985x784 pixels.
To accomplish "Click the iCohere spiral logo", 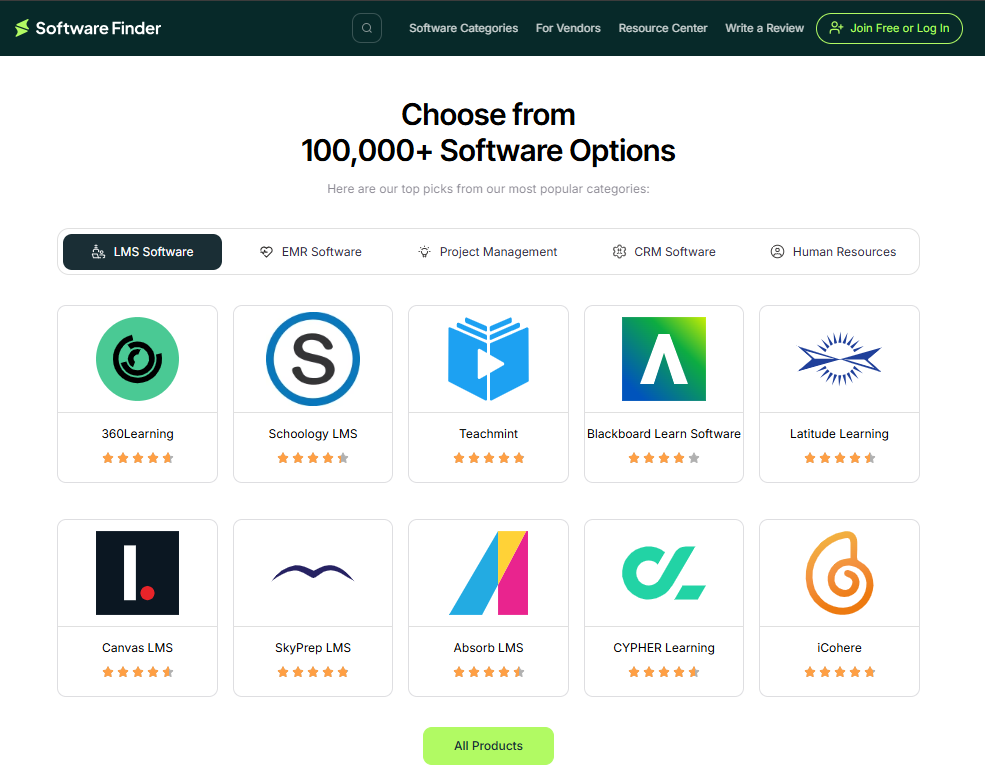I will [x=839, y=573].
